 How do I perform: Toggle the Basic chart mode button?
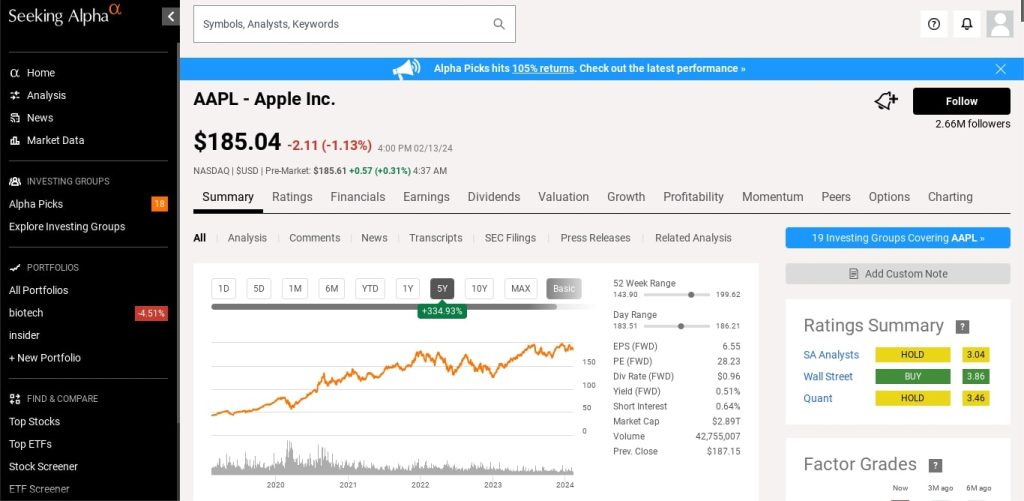pyautogui.click(x=564, y=289)
